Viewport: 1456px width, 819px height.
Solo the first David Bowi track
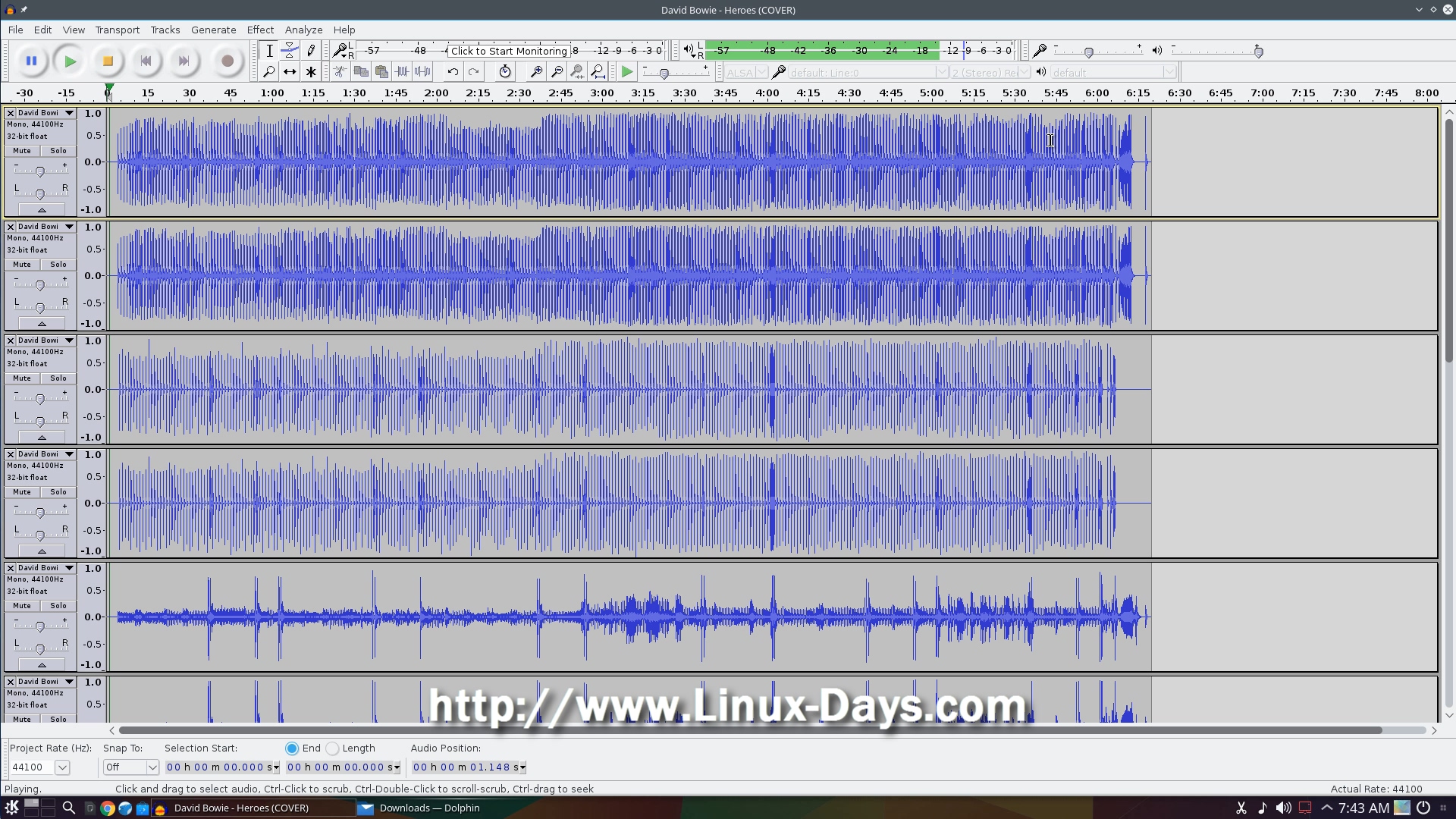[58, 151]
